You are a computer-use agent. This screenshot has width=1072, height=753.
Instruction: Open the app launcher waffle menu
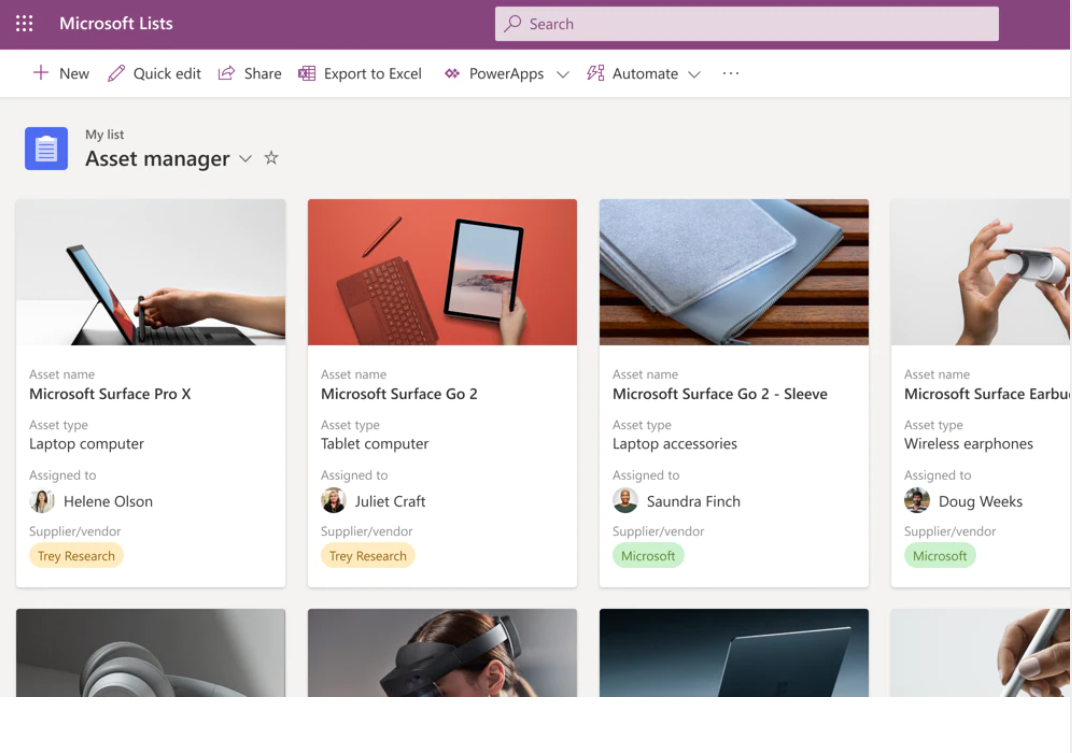pos(23,23)
